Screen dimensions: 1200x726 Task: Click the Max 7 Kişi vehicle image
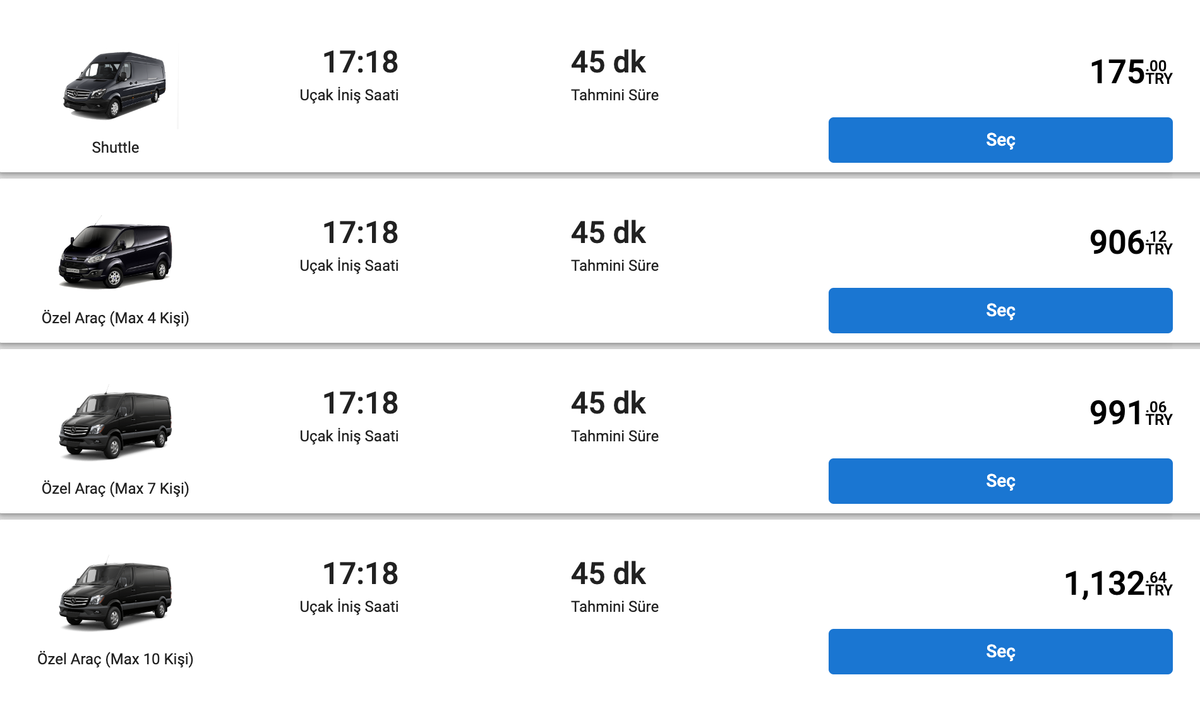(x=115, y=427)
